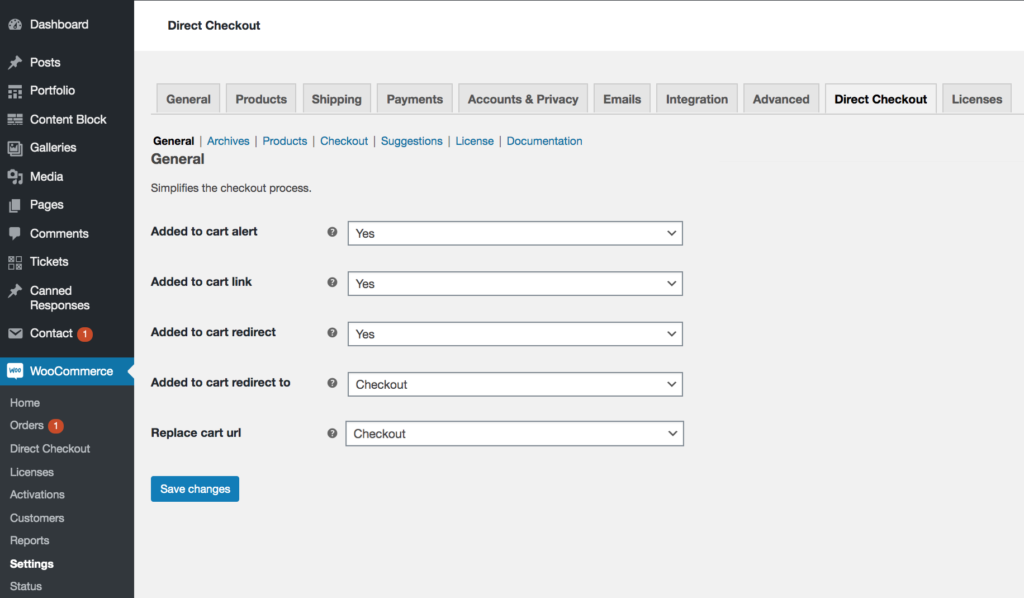Open the License sub-section link
The image size is (1024, 598).
[x=475, y=141]
